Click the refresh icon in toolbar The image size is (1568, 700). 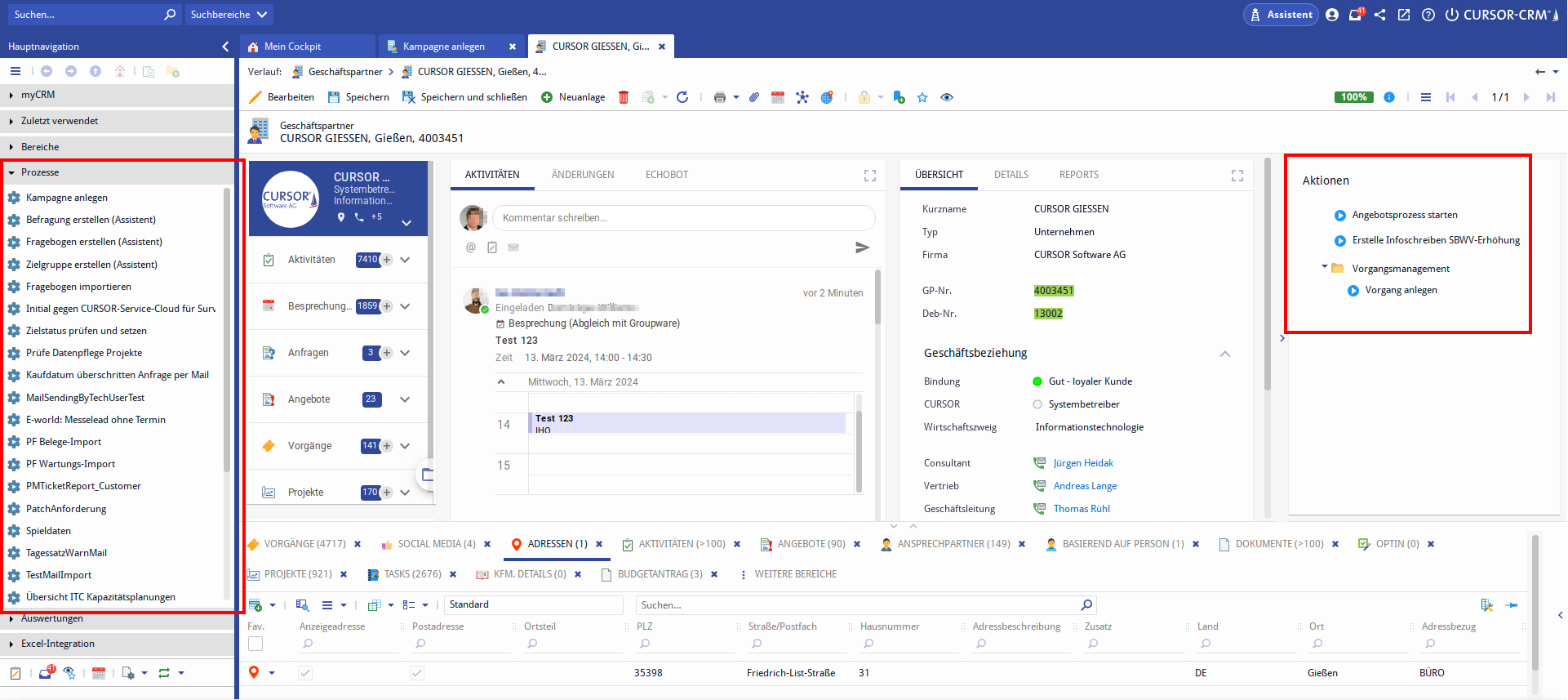682,97
